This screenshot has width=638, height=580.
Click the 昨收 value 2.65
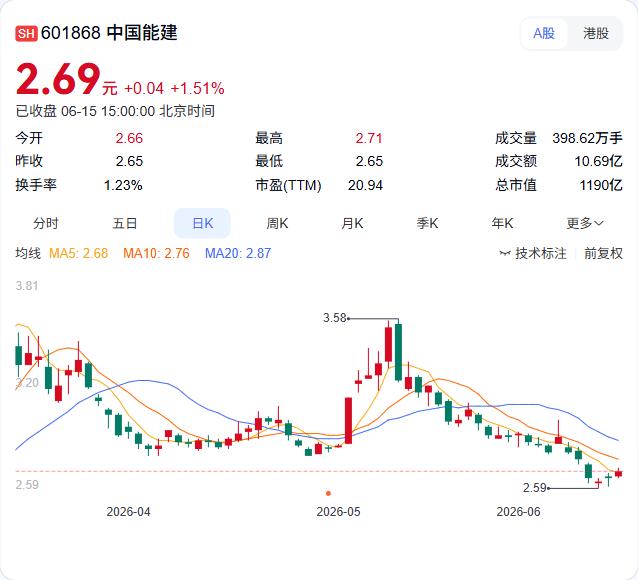click(x=129, y=161)
